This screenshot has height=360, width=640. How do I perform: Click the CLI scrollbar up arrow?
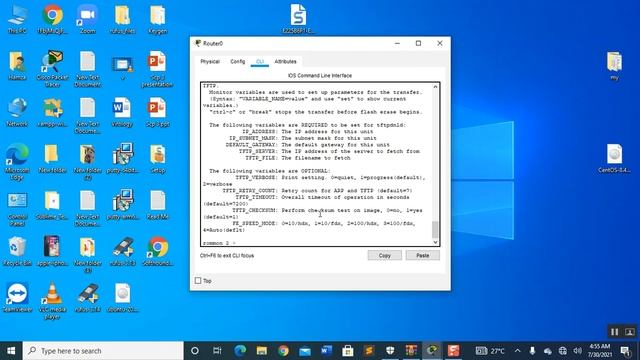click(x=435, y=87)
